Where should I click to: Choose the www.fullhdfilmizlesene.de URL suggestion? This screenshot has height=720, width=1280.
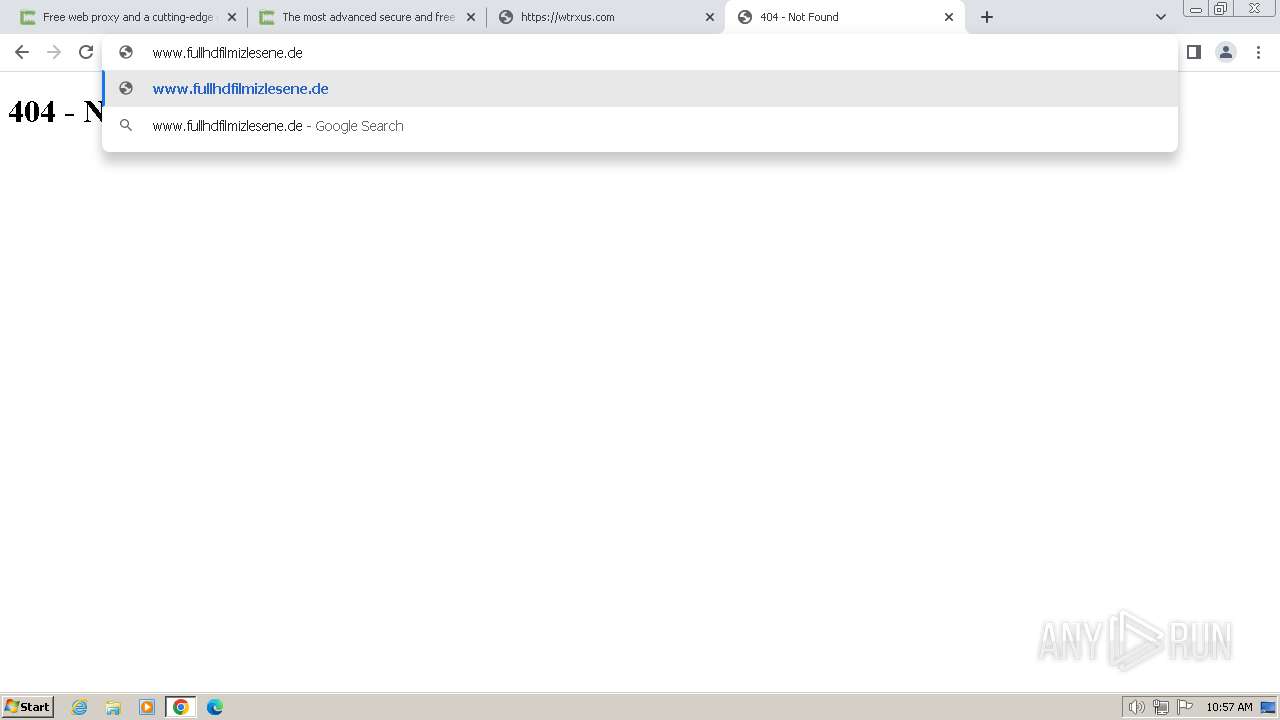(640, 89)
